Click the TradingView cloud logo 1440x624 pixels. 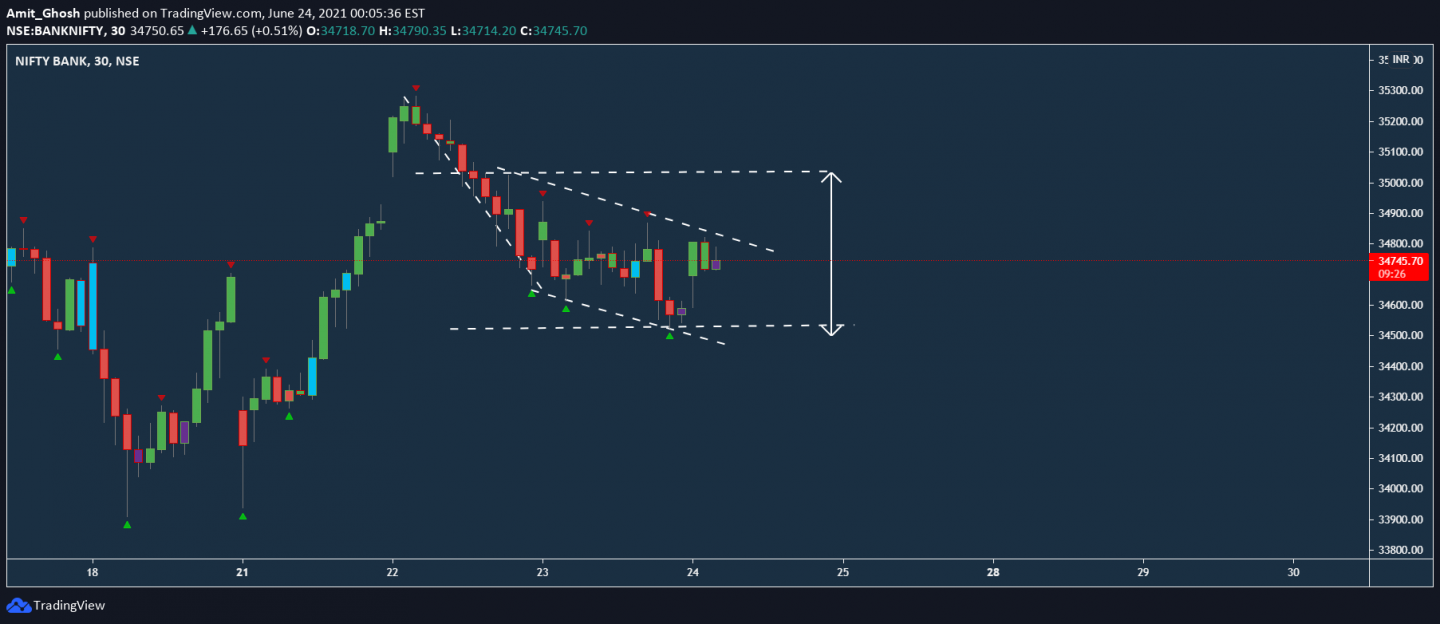tap(21, 604)
